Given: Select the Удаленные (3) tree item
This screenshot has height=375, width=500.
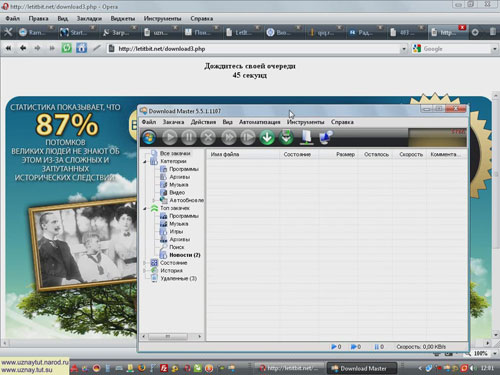Looking at the screenshot, I should click(178, 278).
